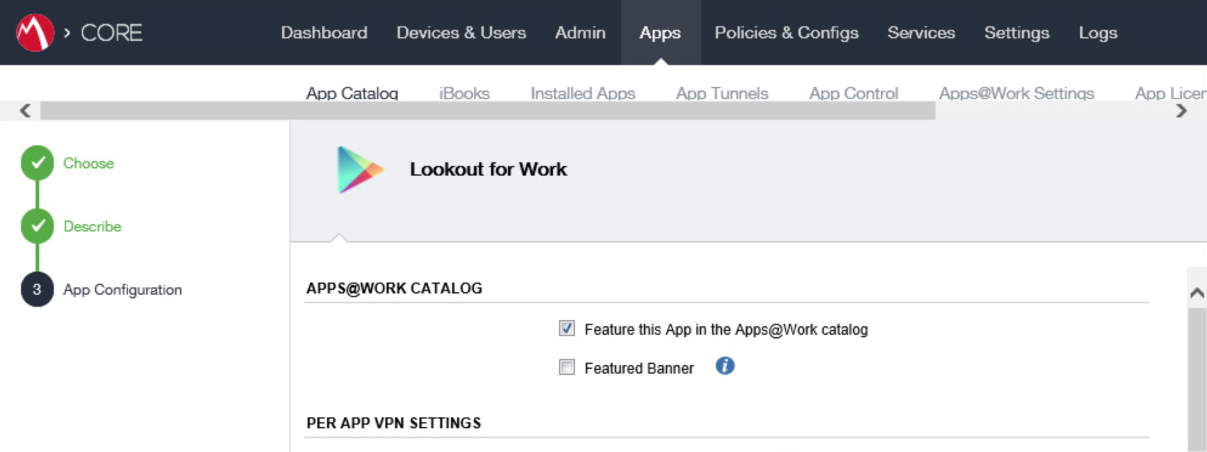Viewport: 1207px width, 452px height.
Task: Open the Dashboard menu
Action: tap(324, 33)
